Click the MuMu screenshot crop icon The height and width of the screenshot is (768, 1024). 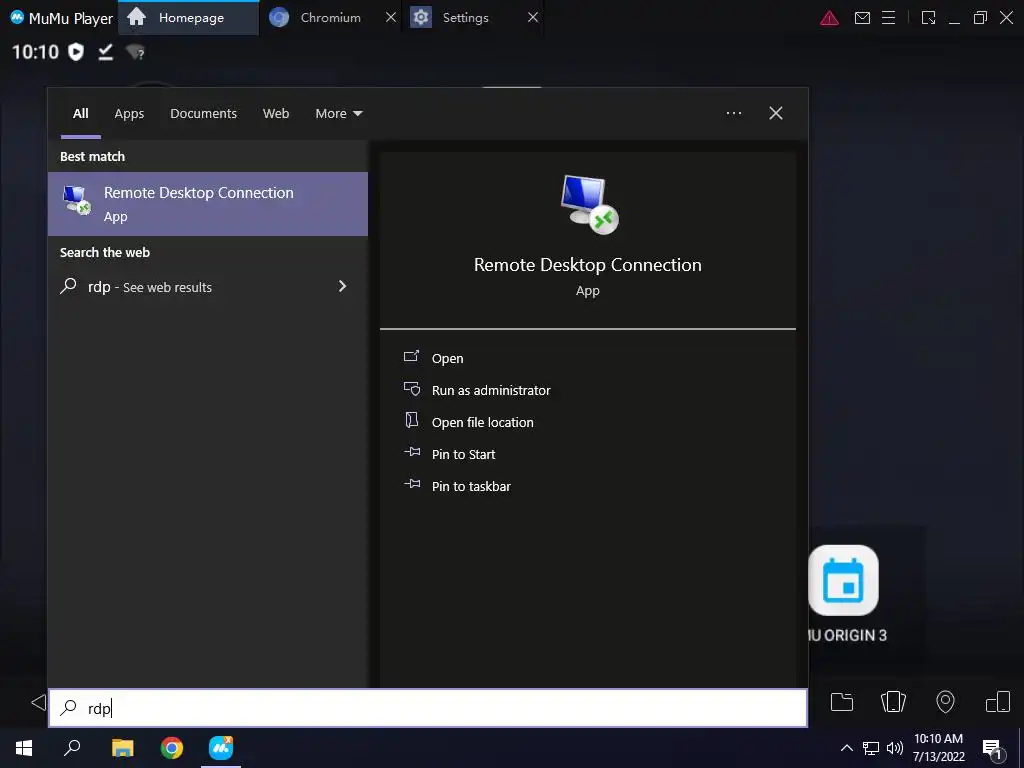(x=929, y=18)
